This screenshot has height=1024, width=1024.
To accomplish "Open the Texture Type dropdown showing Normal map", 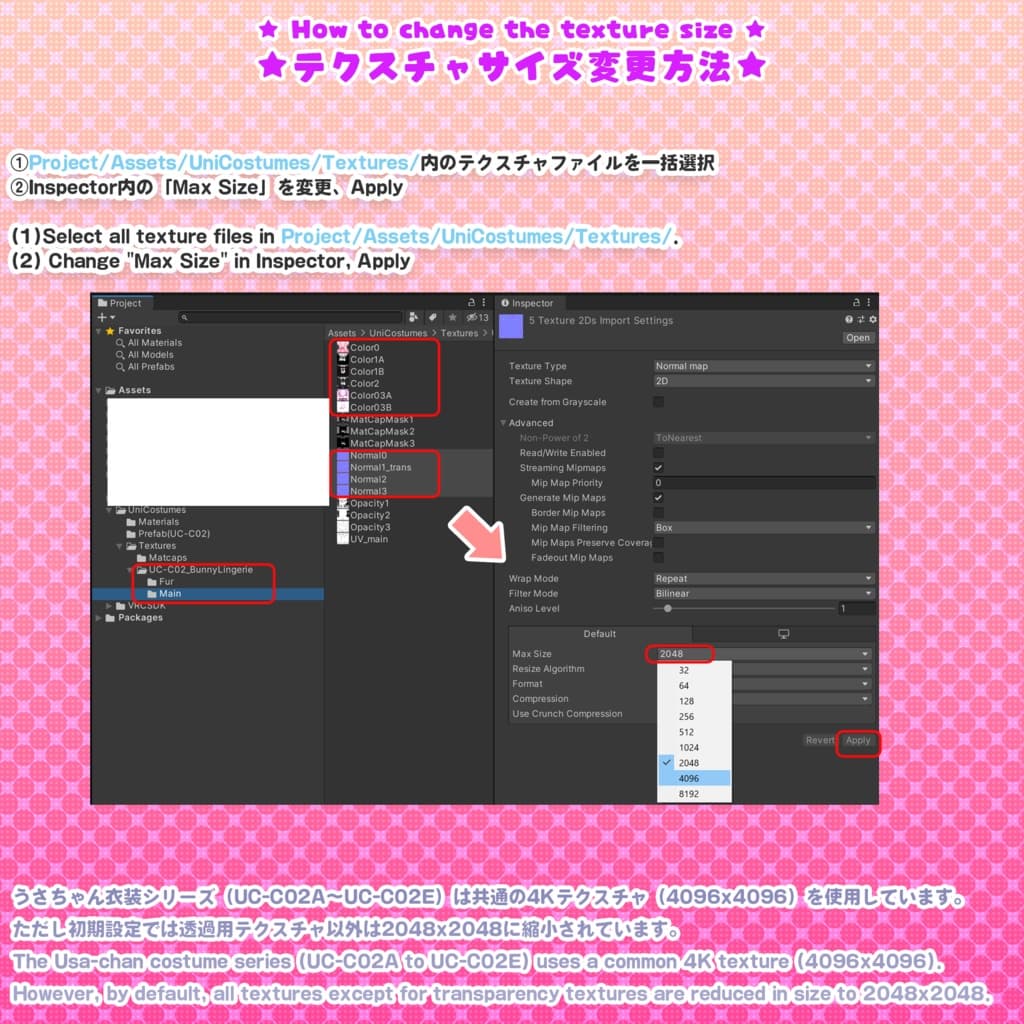I will coord(765,365).
